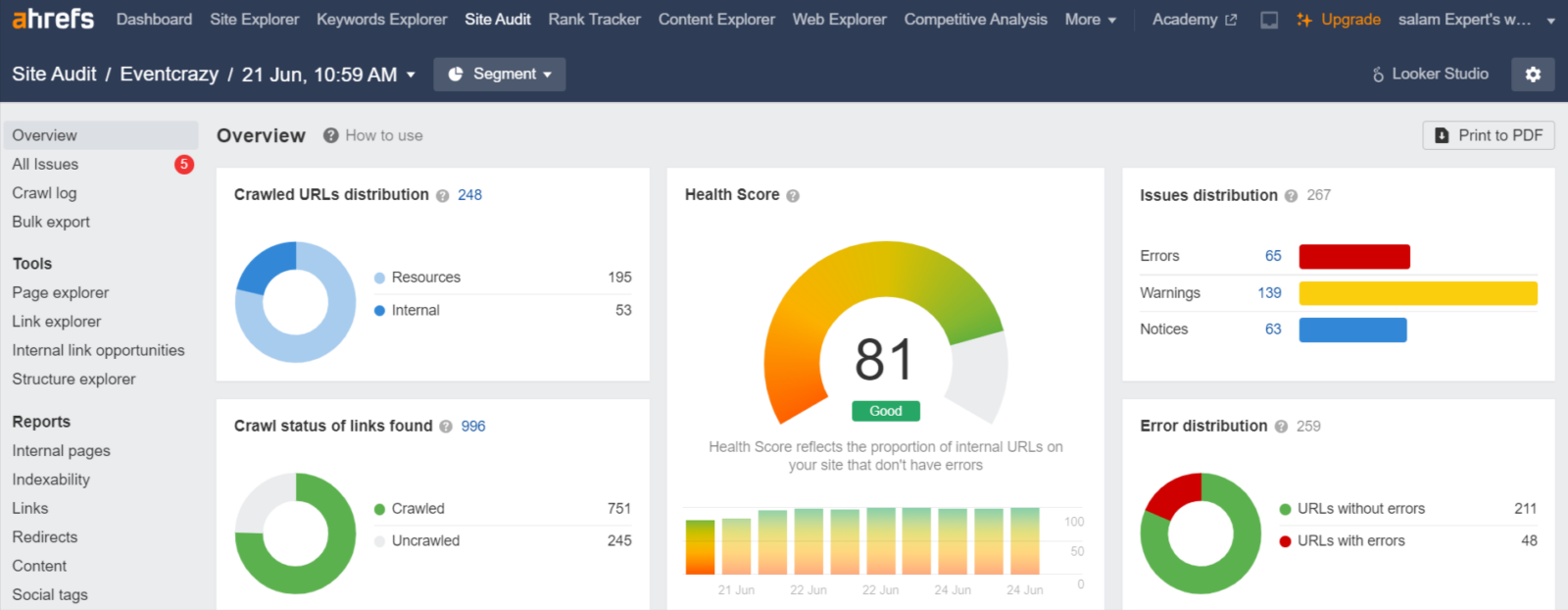This screenshot has height=610, width=1568.
Task: Click the Segment pie chart icon
Action: (456, 75)
